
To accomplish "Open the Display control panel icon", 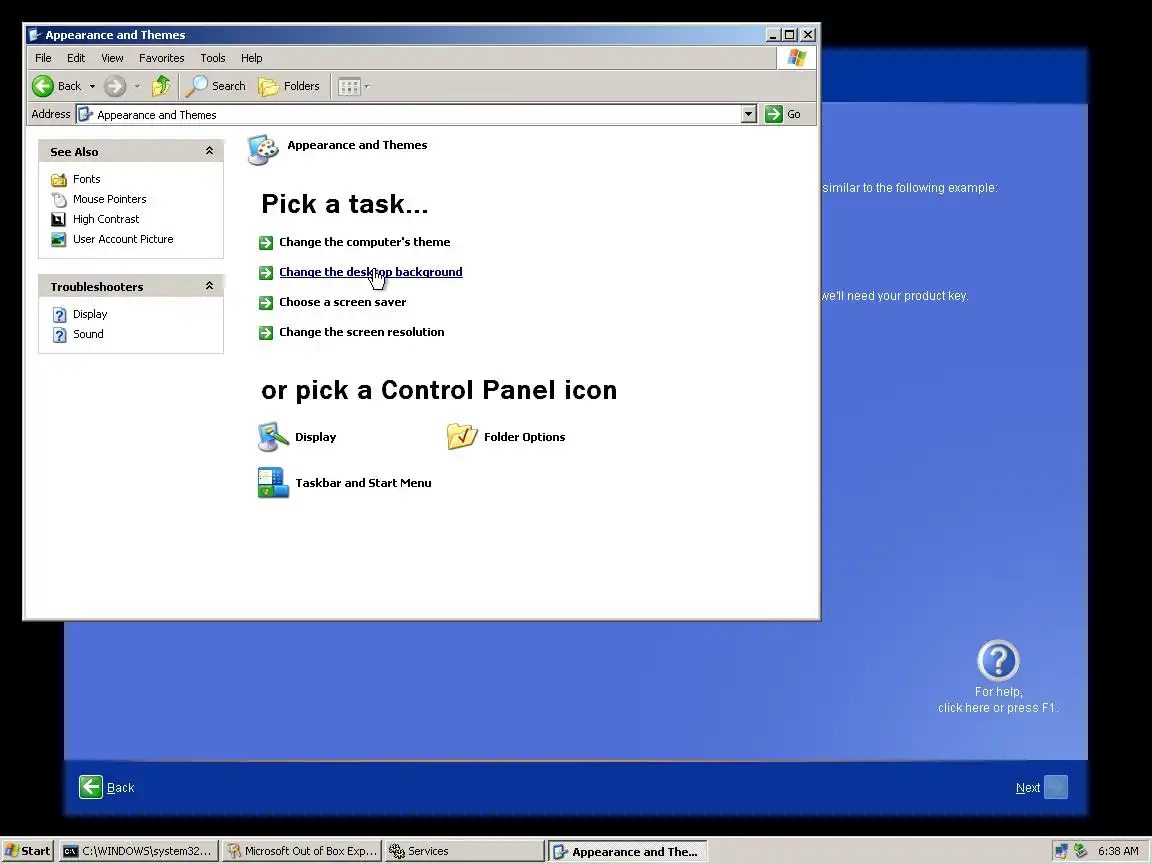I will (273, 436).
